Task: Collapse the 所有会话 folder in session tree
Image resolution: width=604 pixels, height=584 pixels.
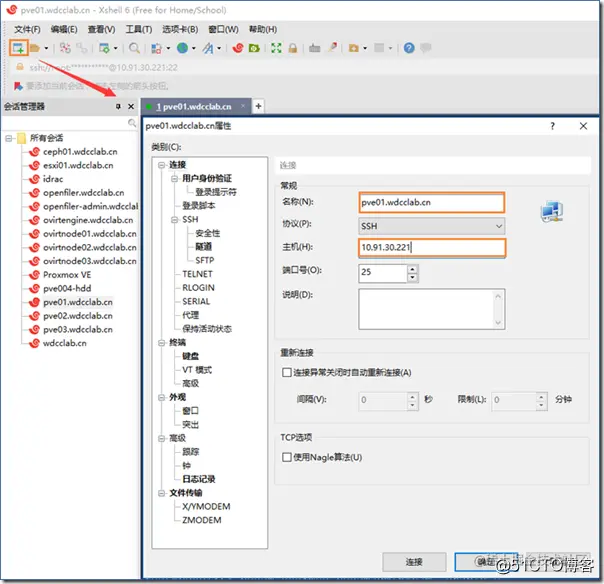Action: (8, 138)
